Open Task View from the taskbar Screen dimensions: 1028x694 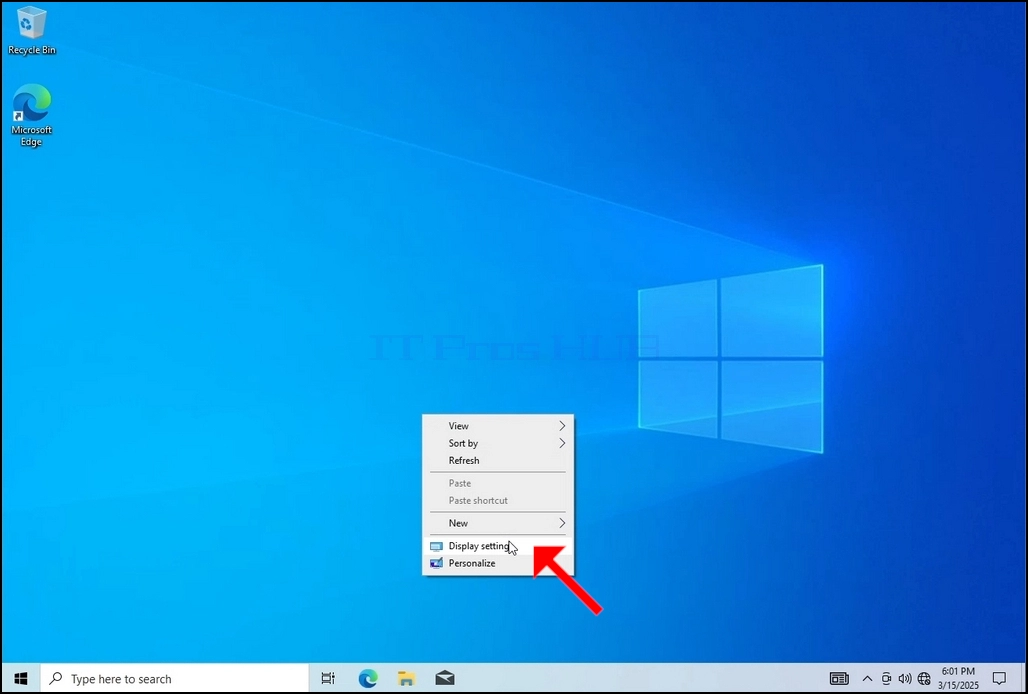[328, 678]
